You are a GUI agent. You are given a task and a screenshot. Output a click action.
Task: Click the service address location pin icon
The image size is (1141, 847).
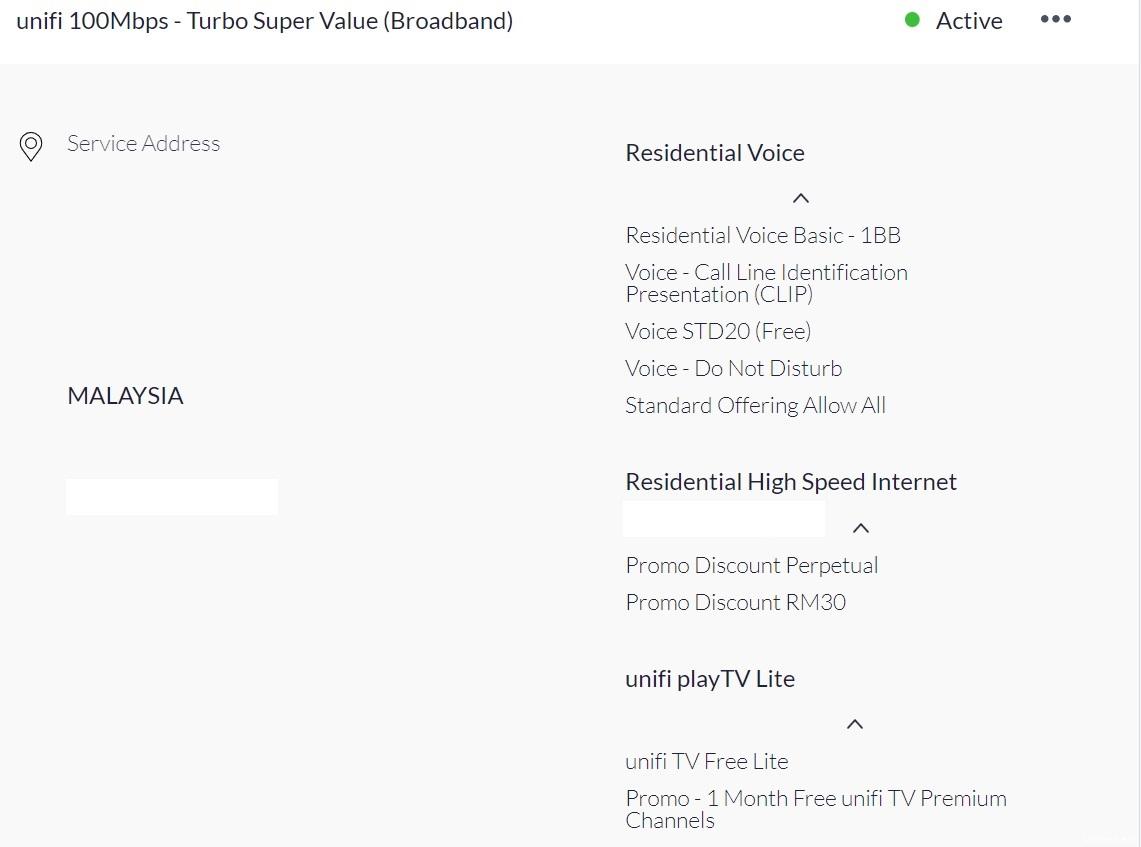31,147
